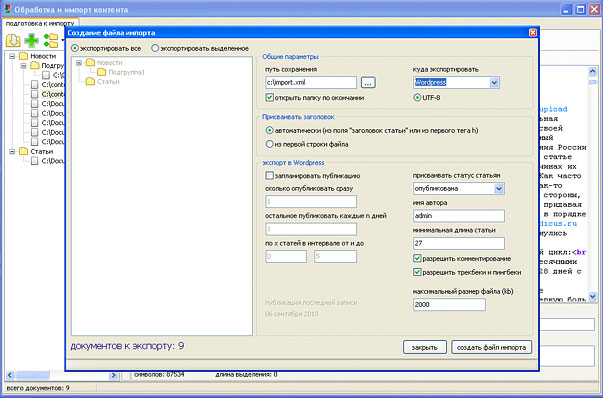This screenshot has height=398, width=603.
Task: Click 'экспорт в Wordpress' group heading
Action: coord(293,163)
